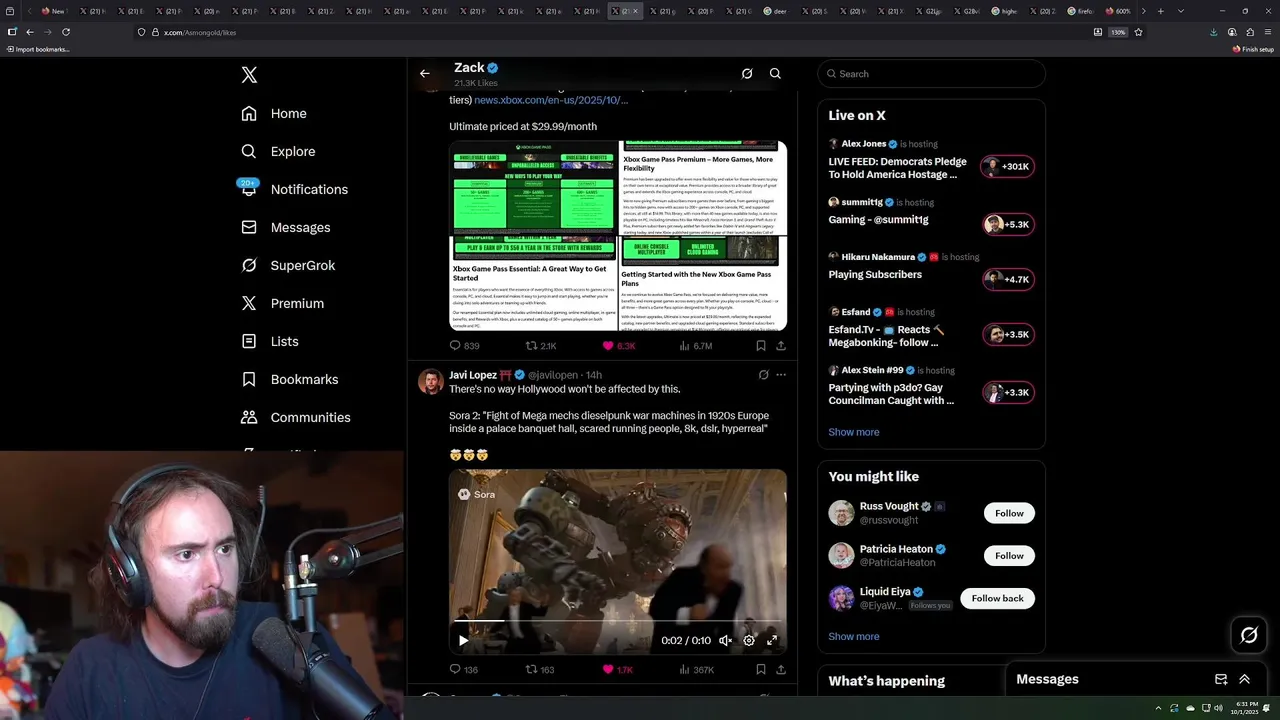Open news.xbox.com link in tweet
The width and height of the screenshot is (1280, 720).
click(x=551, y=100)
